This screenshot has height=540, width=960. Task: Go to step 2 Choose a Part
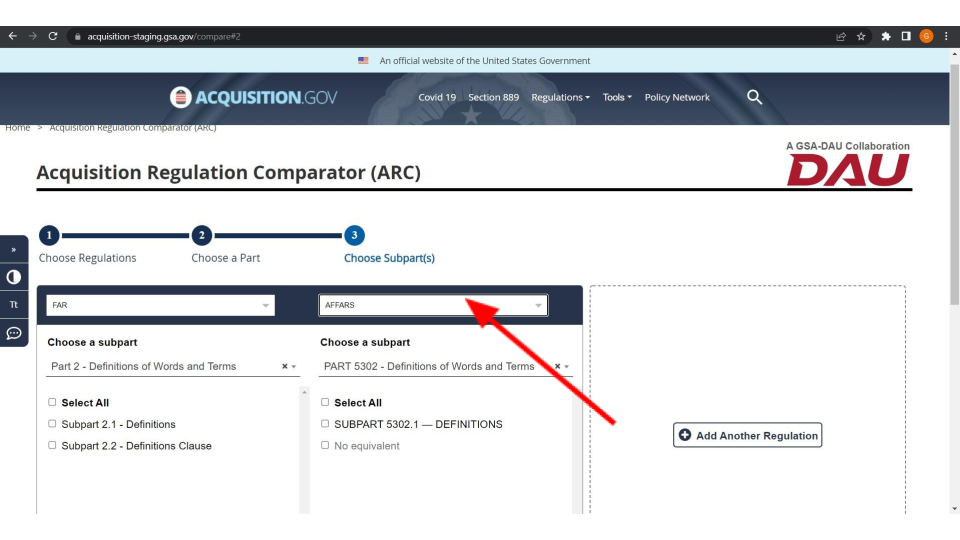(x=202, y=236)
